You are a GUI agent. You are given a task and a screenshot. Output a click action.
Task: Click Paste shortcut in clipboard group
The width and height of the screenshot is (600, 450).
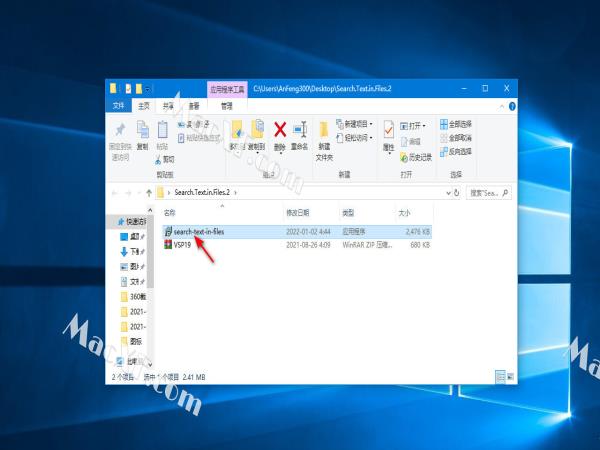click(199, 138)
